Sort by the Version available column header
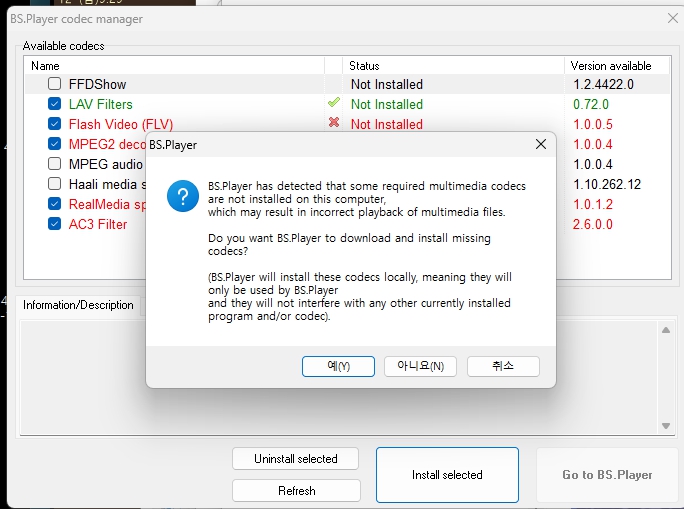 (617, 66)
